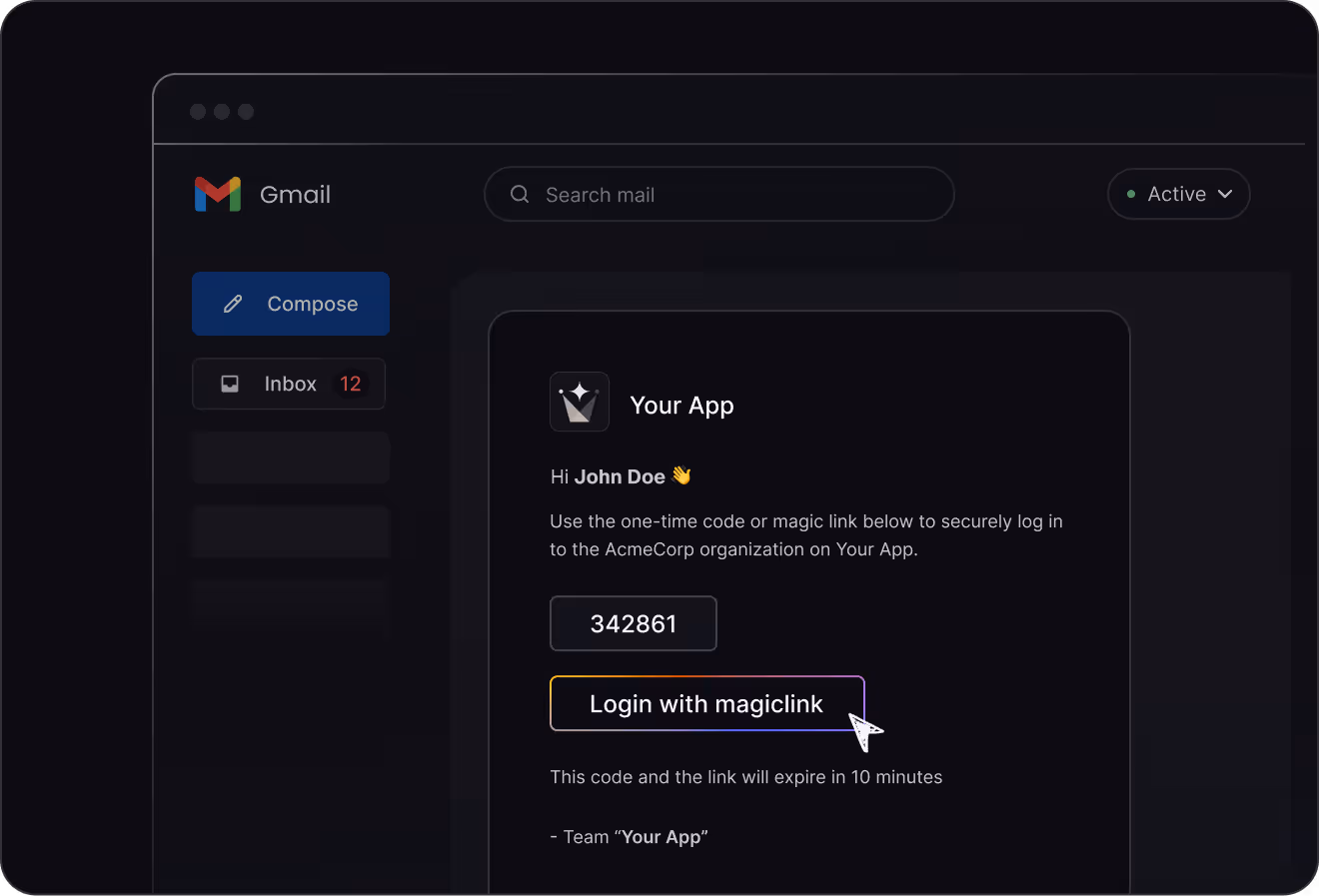
Task: Click the pencil icon on Compose
Action: tap(233, 304)
